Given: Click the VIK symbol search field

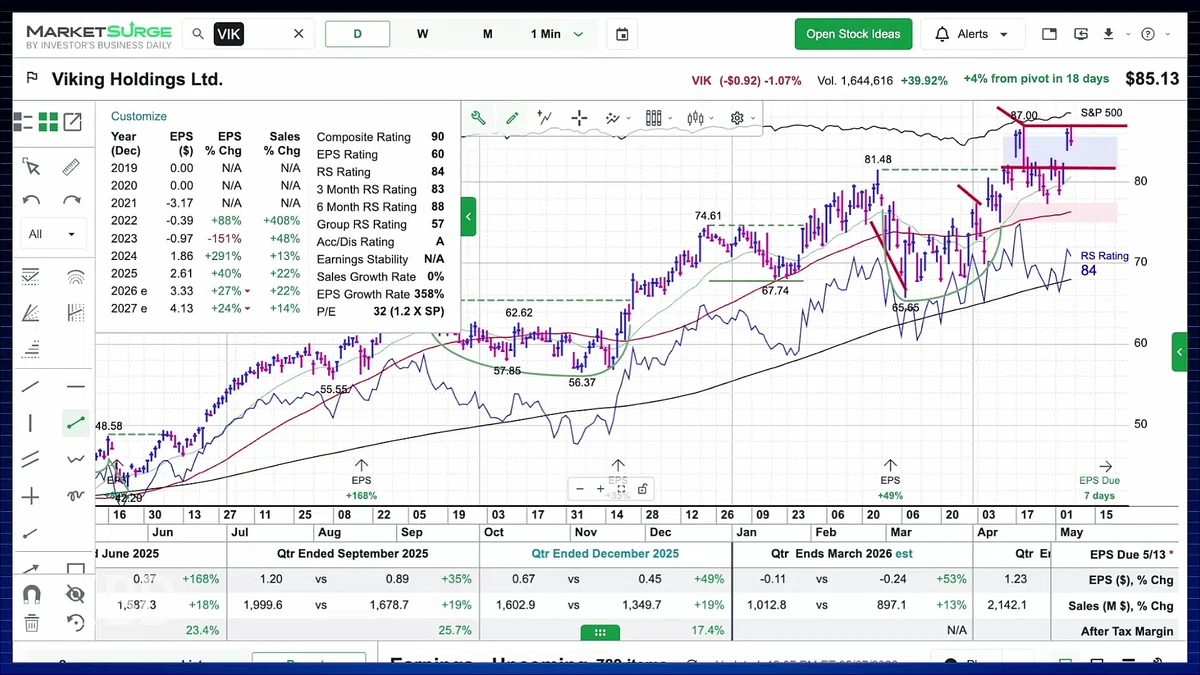Looking at the screenshot, I should (250, 34).
